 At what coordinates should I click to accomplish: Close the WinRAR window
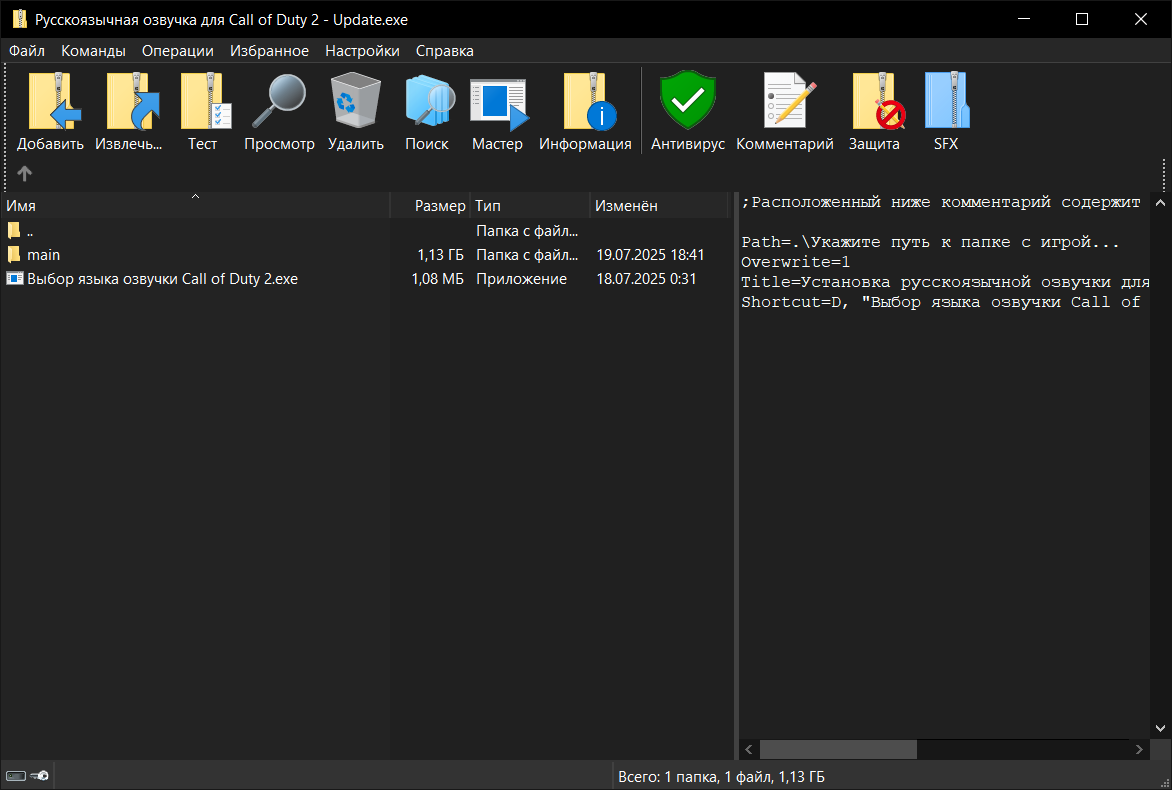pos(1141,19)
